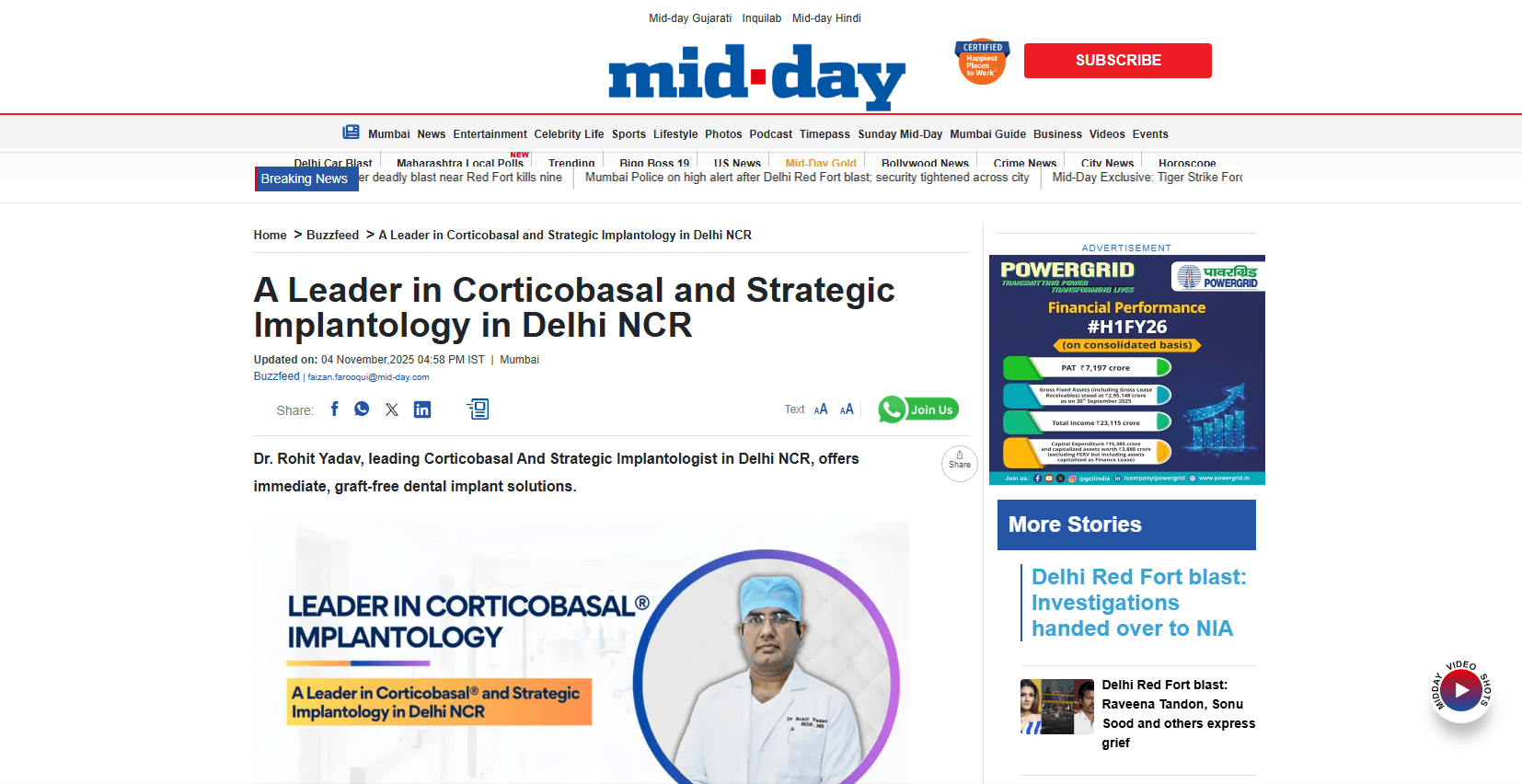
Task: Open the POWERGRID advertisement banner
Action: coord(1126,370)
